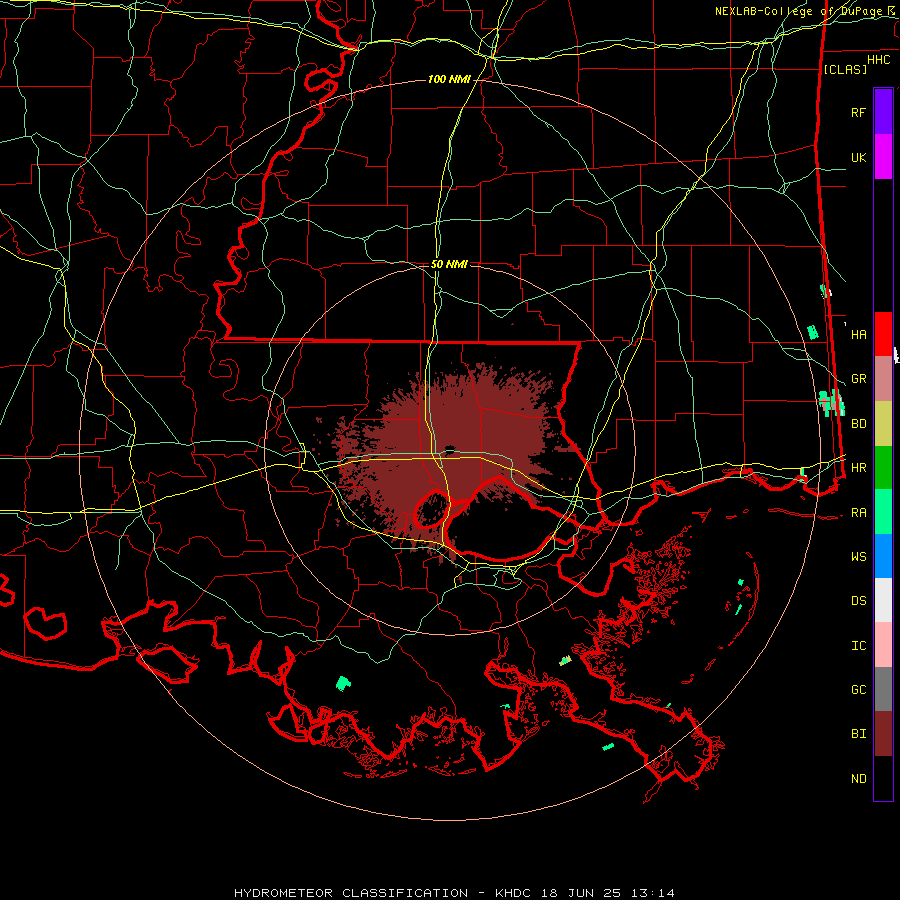Click the [CLAS] units label
This screenshot has height=900, width=900.
(845, 69)
